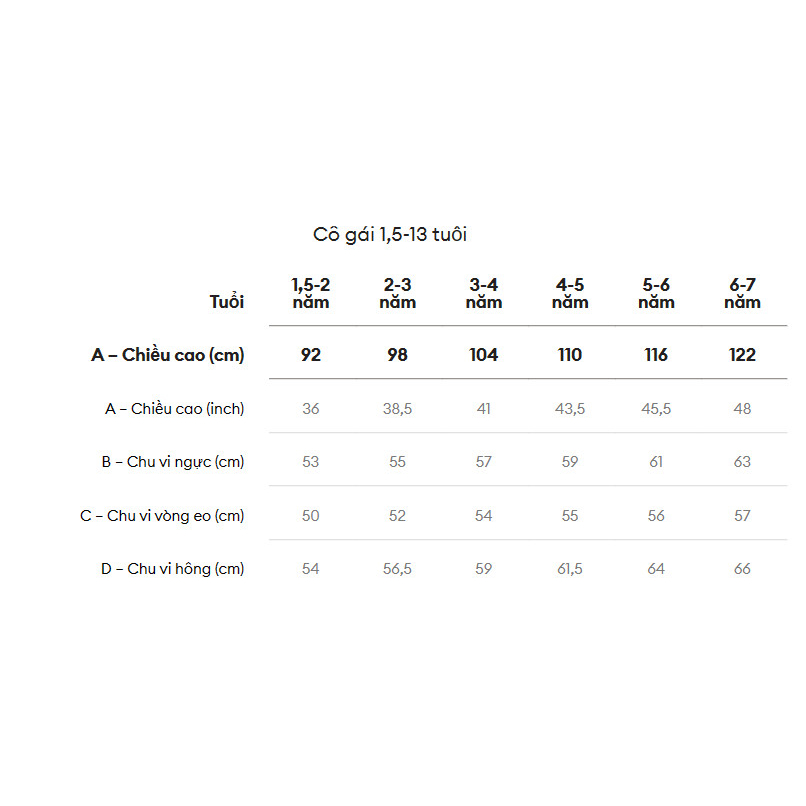The image size is (806, 806).
Task: Click the "5-6 năm" age header
Action: [656, 293]
